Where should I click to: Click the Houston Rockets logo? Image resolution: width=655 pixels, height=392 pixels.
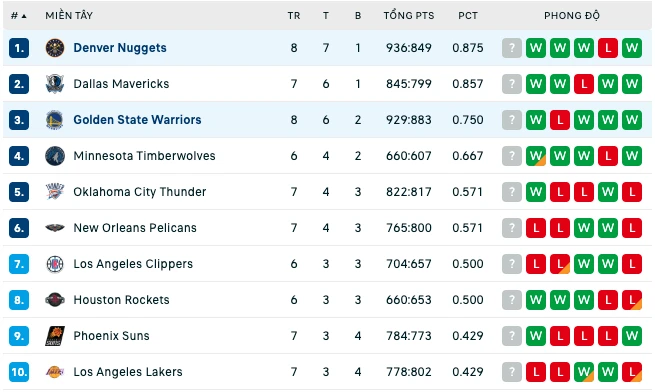[x=55, y=300]
